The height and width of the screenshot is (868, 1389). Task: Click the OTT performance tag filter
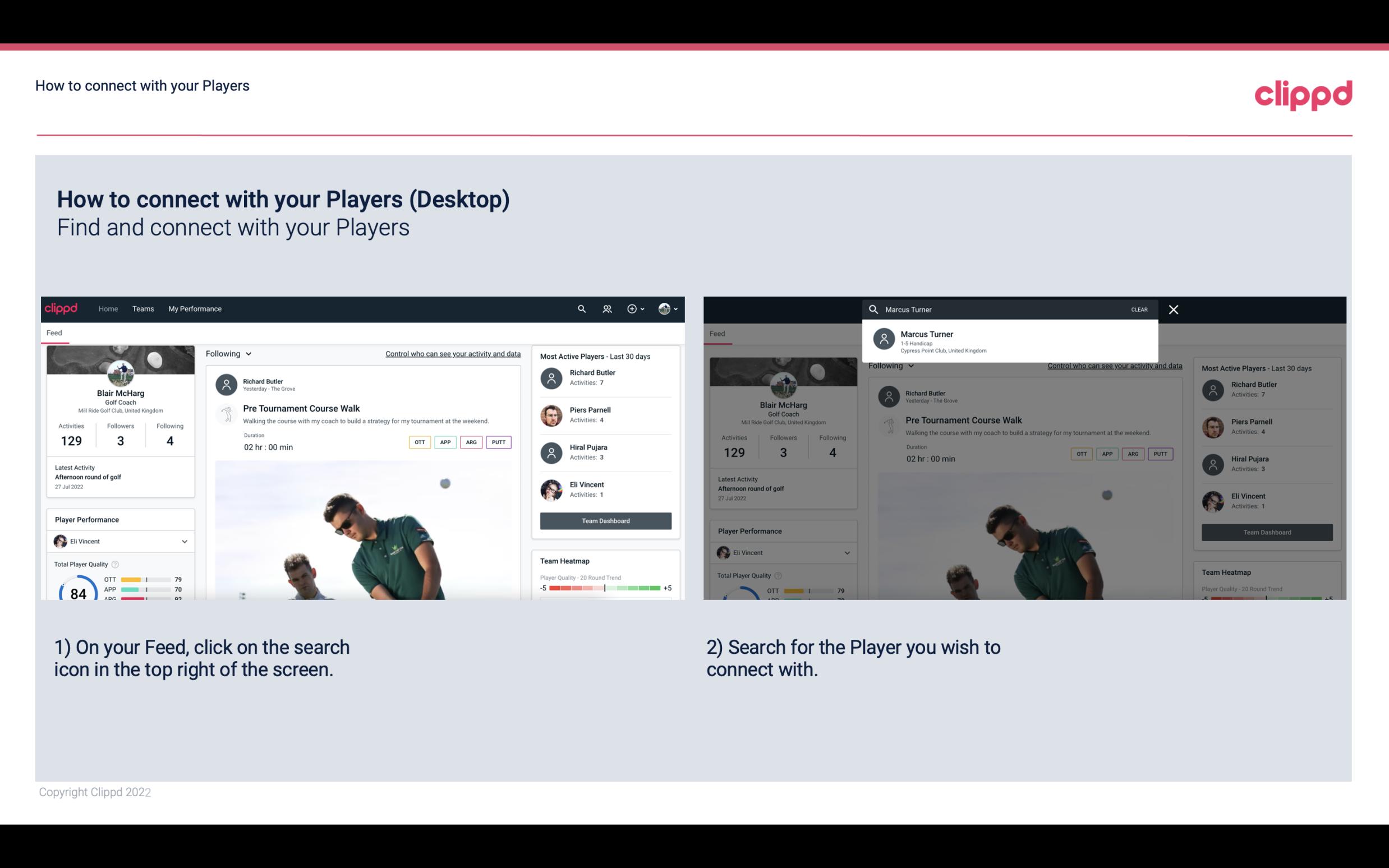(419, 442)
